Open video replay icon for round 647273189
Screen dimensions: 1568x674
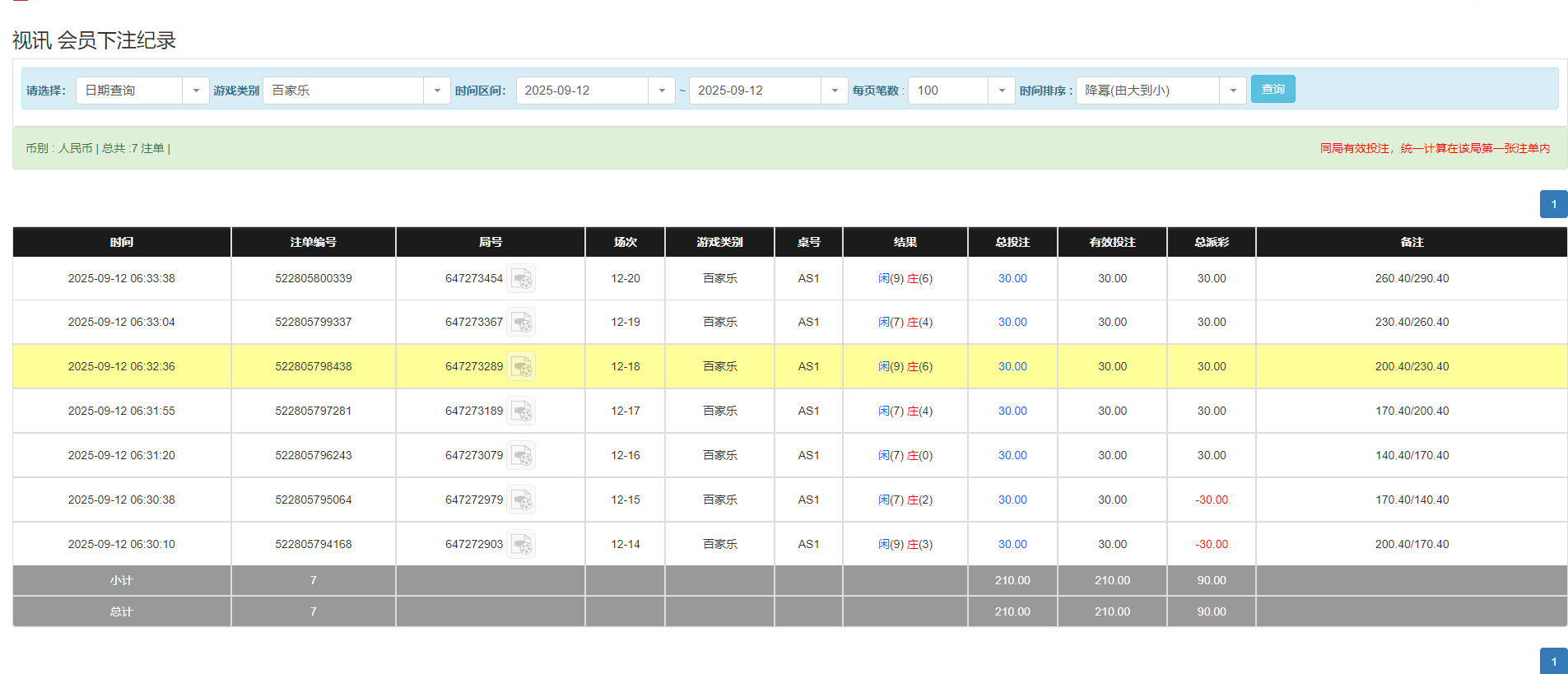click(x=521, y=411)
